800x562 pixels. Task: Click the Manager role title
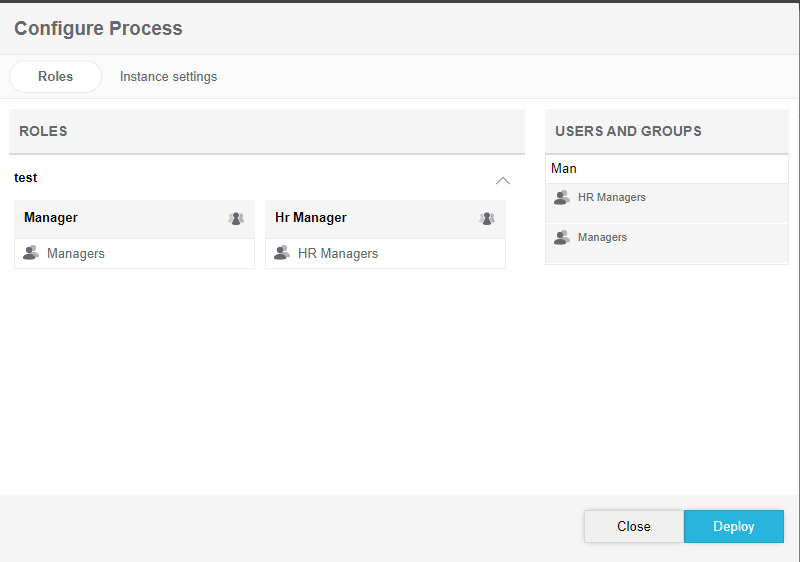pyautogui.click(x=51, y=218)
